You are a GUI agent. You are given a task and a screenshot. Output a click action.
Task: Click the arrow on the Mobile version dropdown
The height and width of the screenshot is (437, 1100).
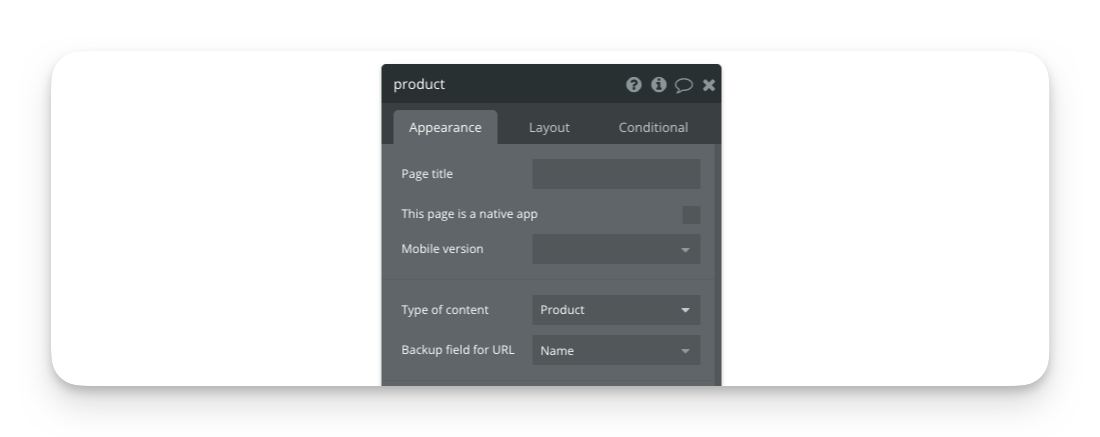pyautogui.click(x=685, y=250)
